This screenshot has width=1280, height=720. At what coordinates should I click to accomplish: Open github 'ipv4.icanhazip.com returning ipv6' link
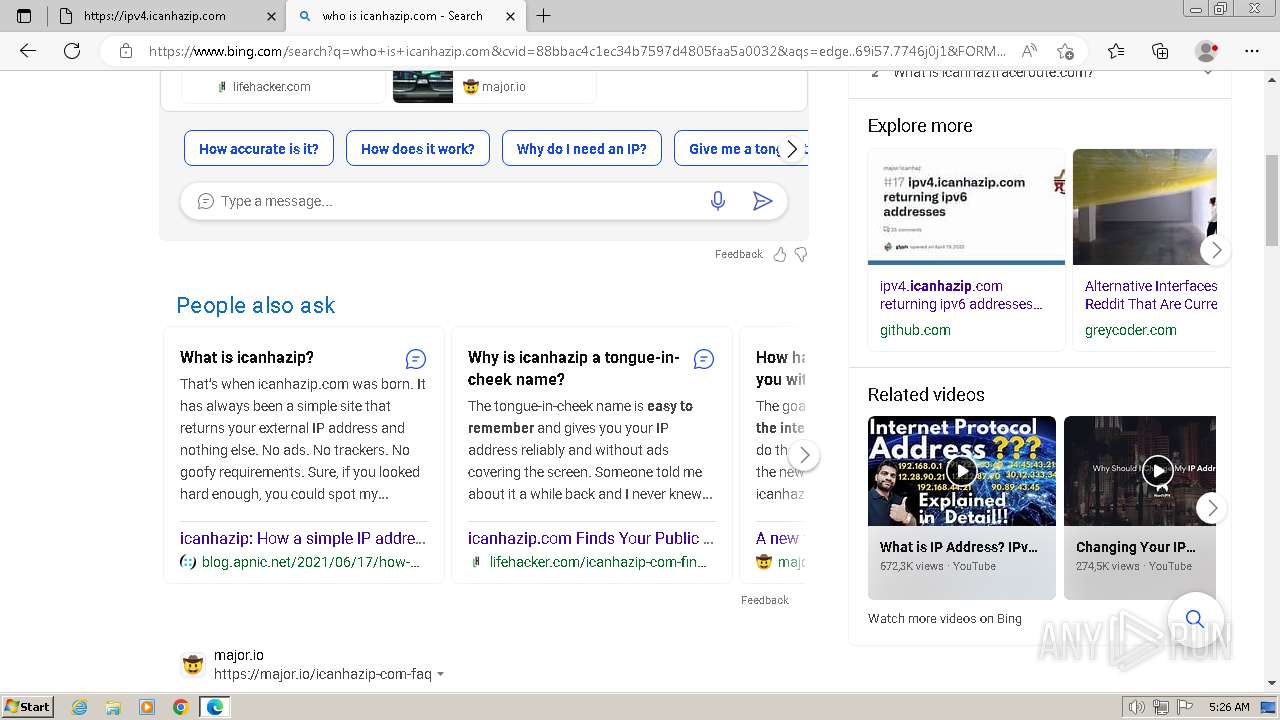pyautogui.click(x=961, y=295)
